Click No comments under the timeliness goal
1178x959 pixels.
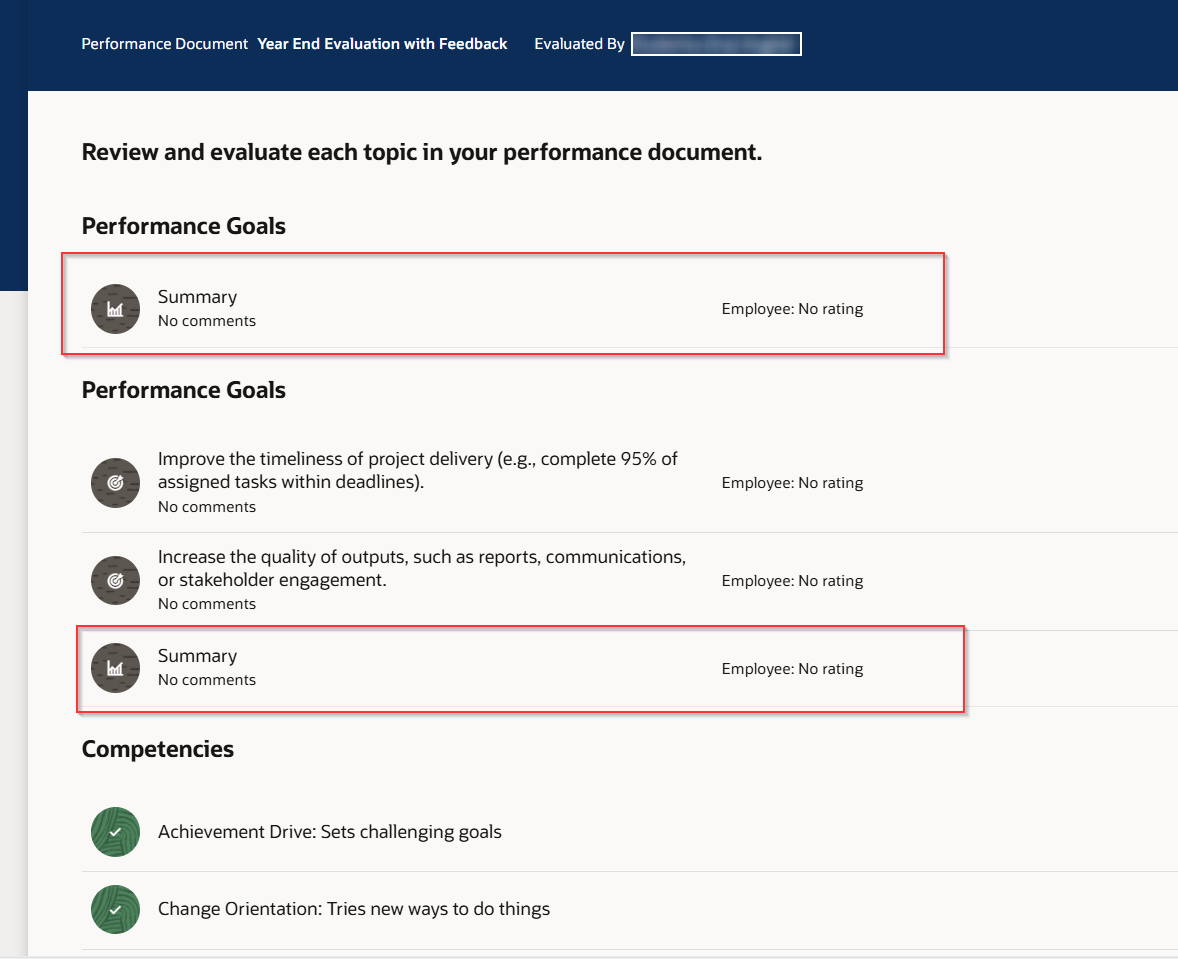(207, 507)
